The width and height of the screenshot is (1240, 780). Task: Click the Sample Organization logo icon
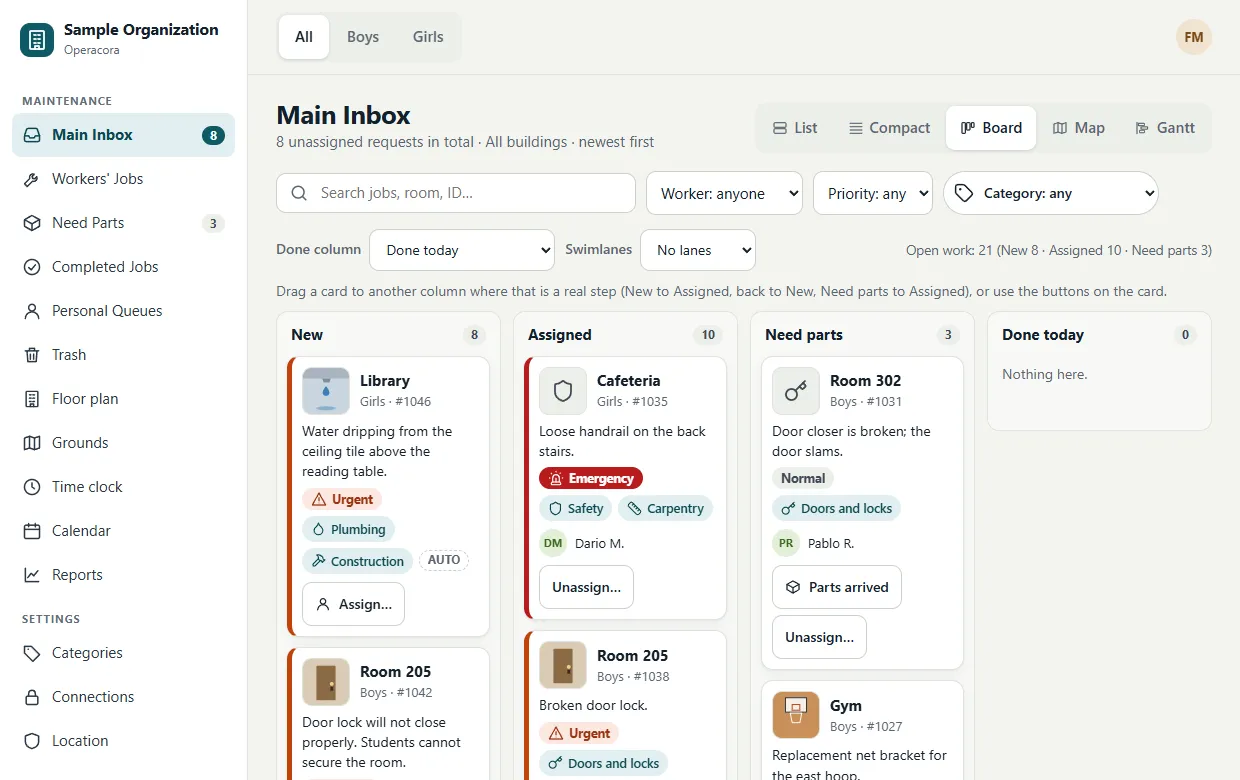[x=37, y=40]
